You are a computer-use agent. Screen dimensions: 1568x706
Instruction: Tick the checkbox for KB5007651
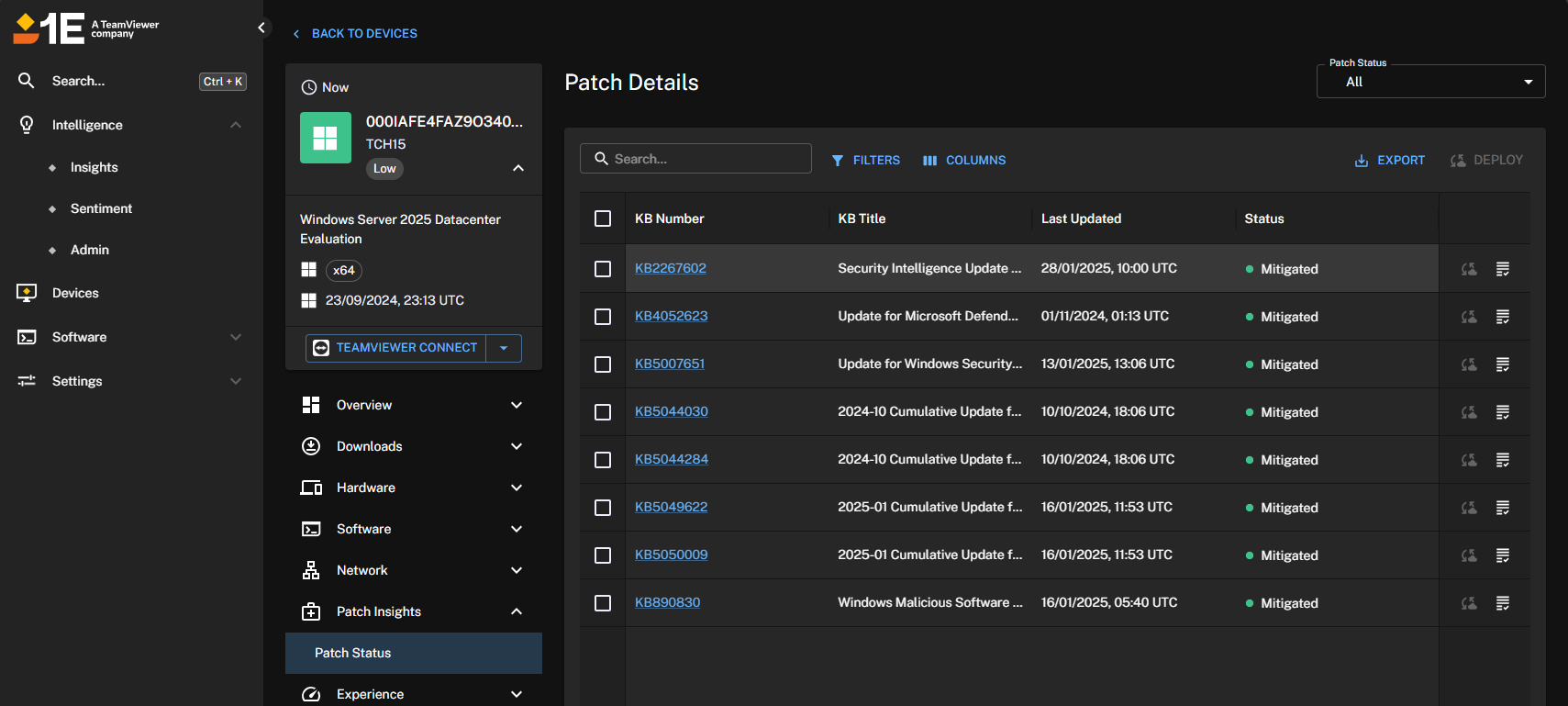[603, 364]
